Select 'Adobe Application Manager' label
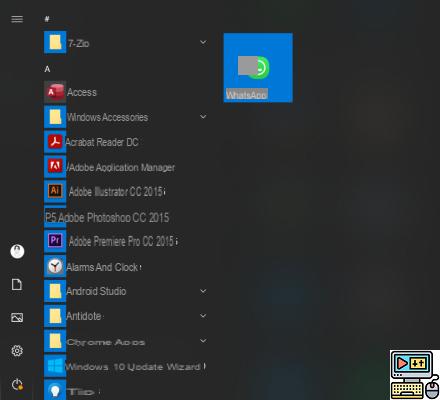Image resolution: width=440 pixels, height=400 pixels. point(120,167)
